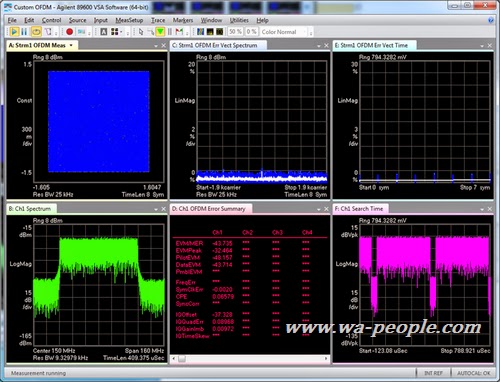Click the band power markers icon

pos(170,32)
